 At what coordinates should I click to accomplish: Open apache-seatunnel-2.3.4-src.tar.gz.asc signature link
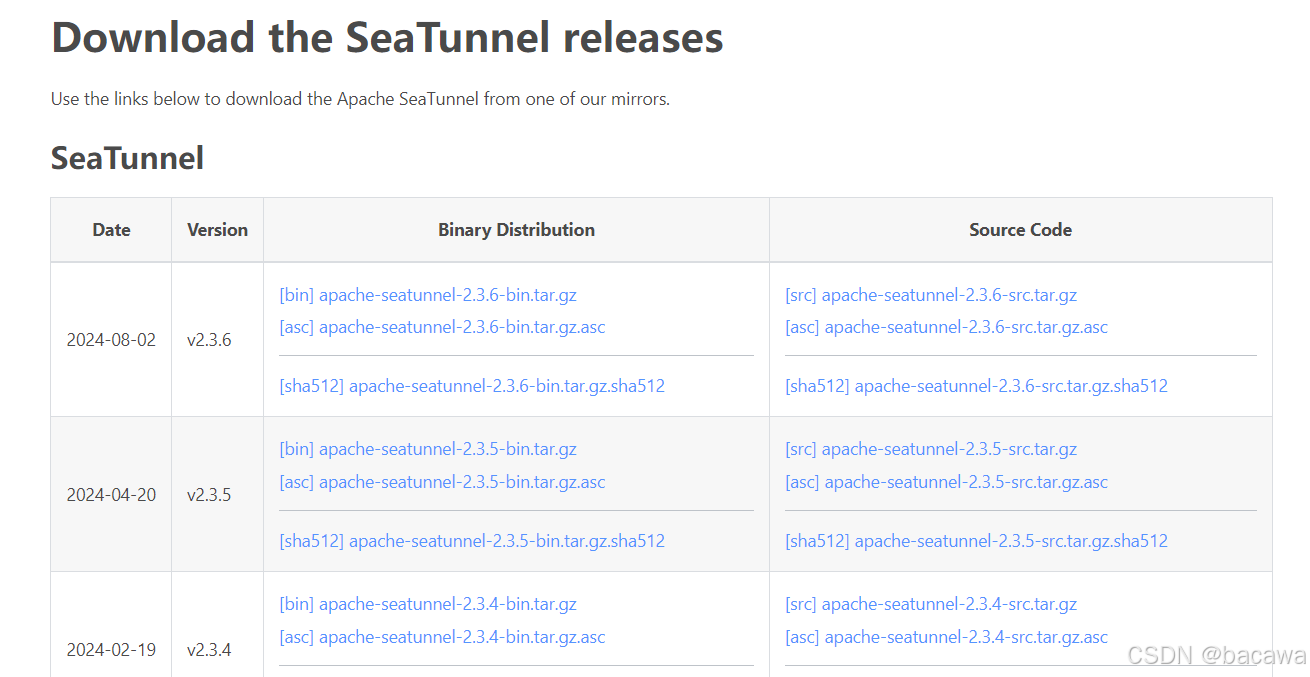[947, 637]
